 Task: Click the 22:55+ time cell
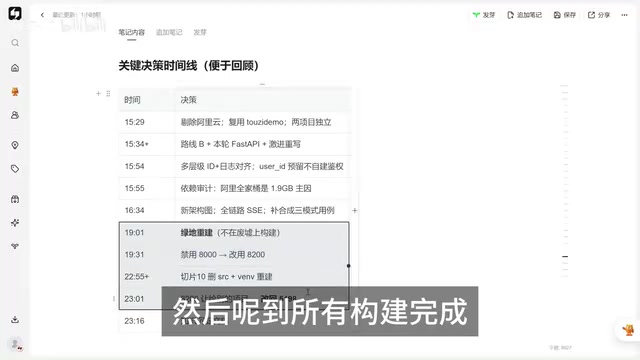click(x=147, y=277)
